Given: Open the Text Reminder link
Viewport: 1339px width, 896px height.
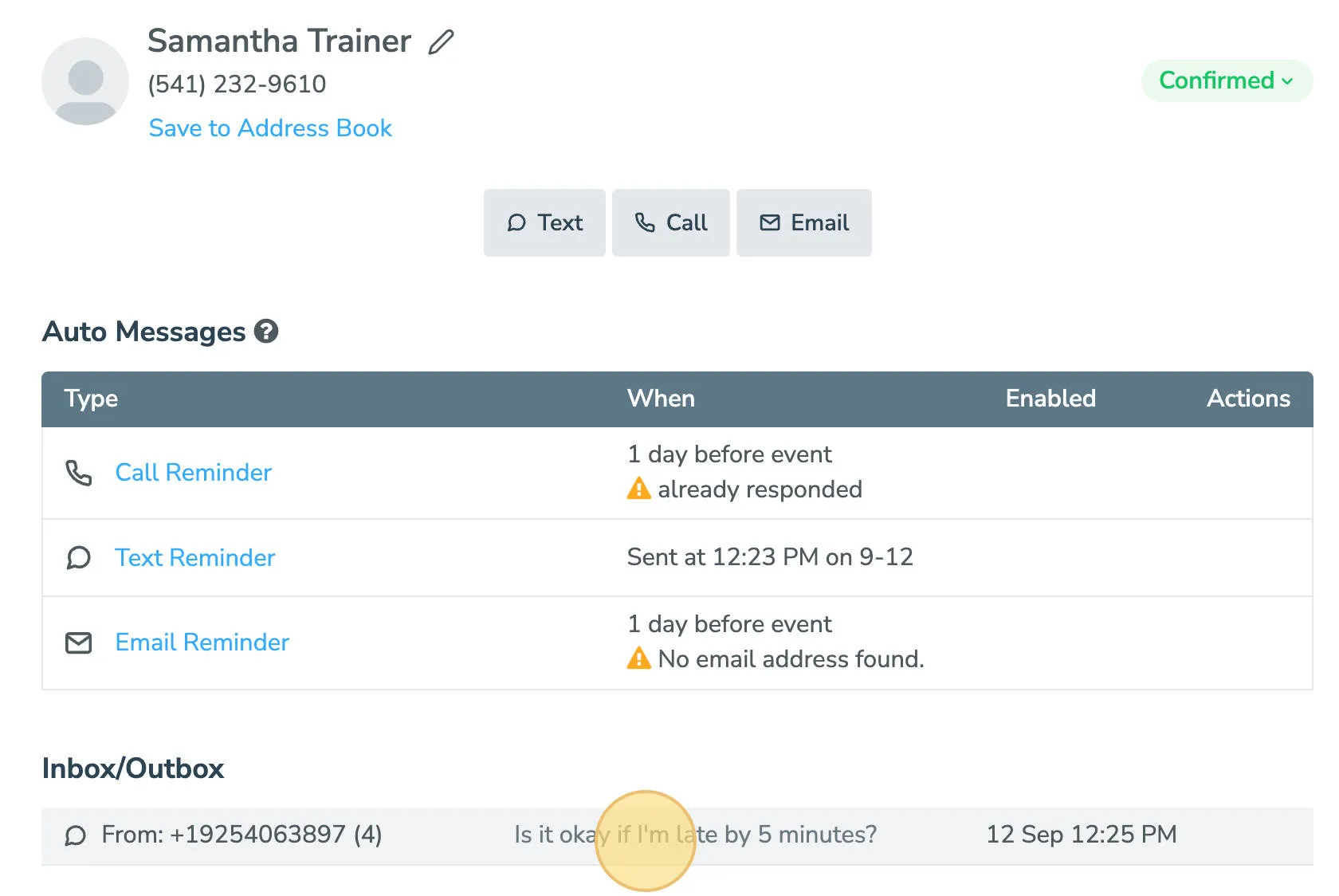Looking at the screenshot, I should coord(195,557).
